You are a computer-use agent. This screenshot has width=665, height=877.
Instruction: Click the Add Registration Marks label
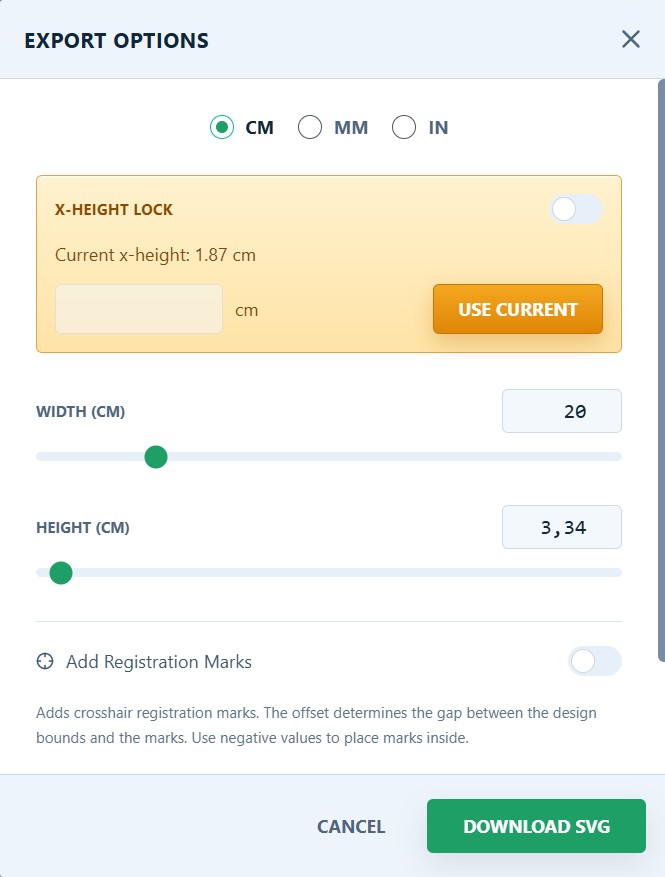(159, 661)
